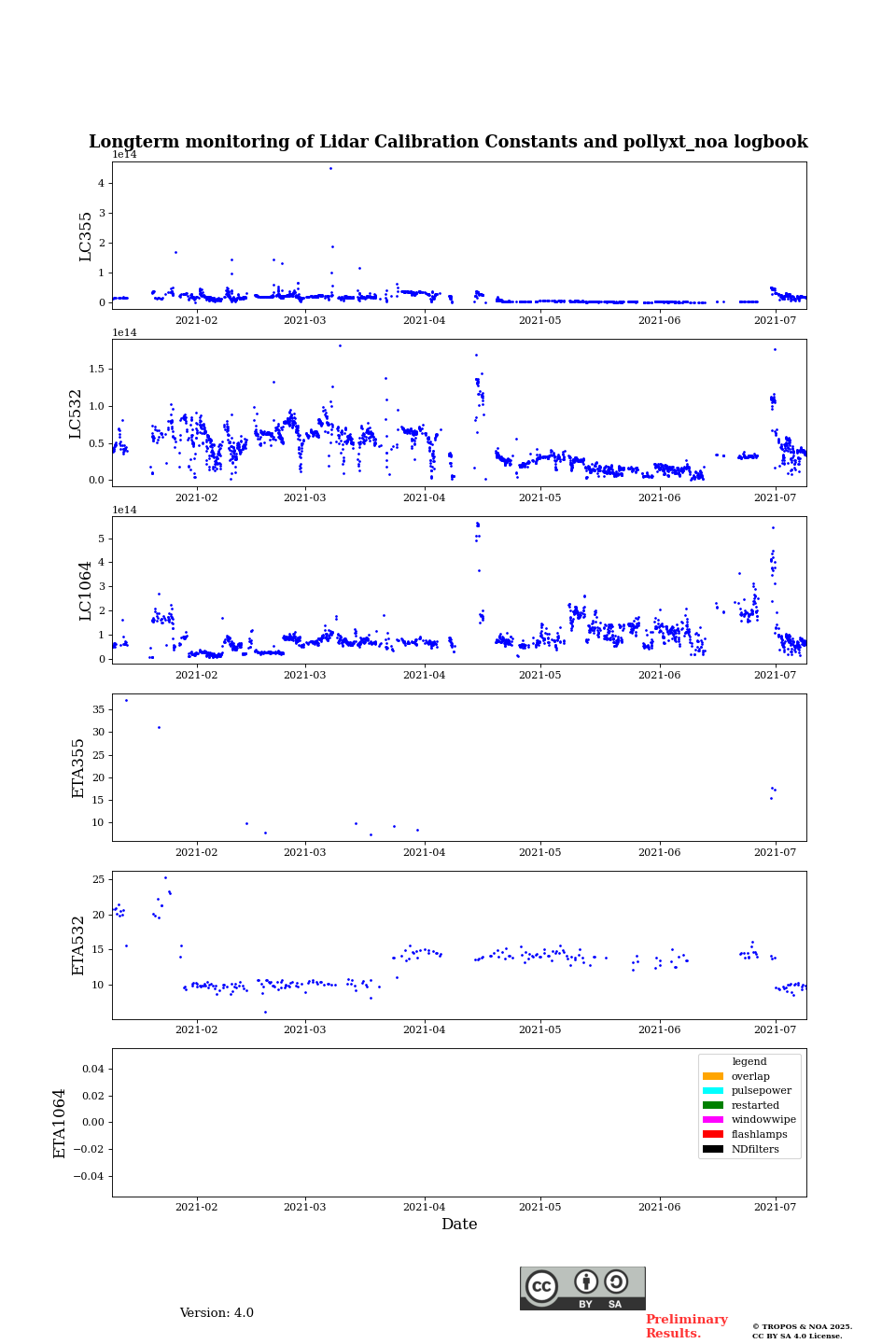Click the 1e14 exponent above LC355 plot

tap(124, 155)
